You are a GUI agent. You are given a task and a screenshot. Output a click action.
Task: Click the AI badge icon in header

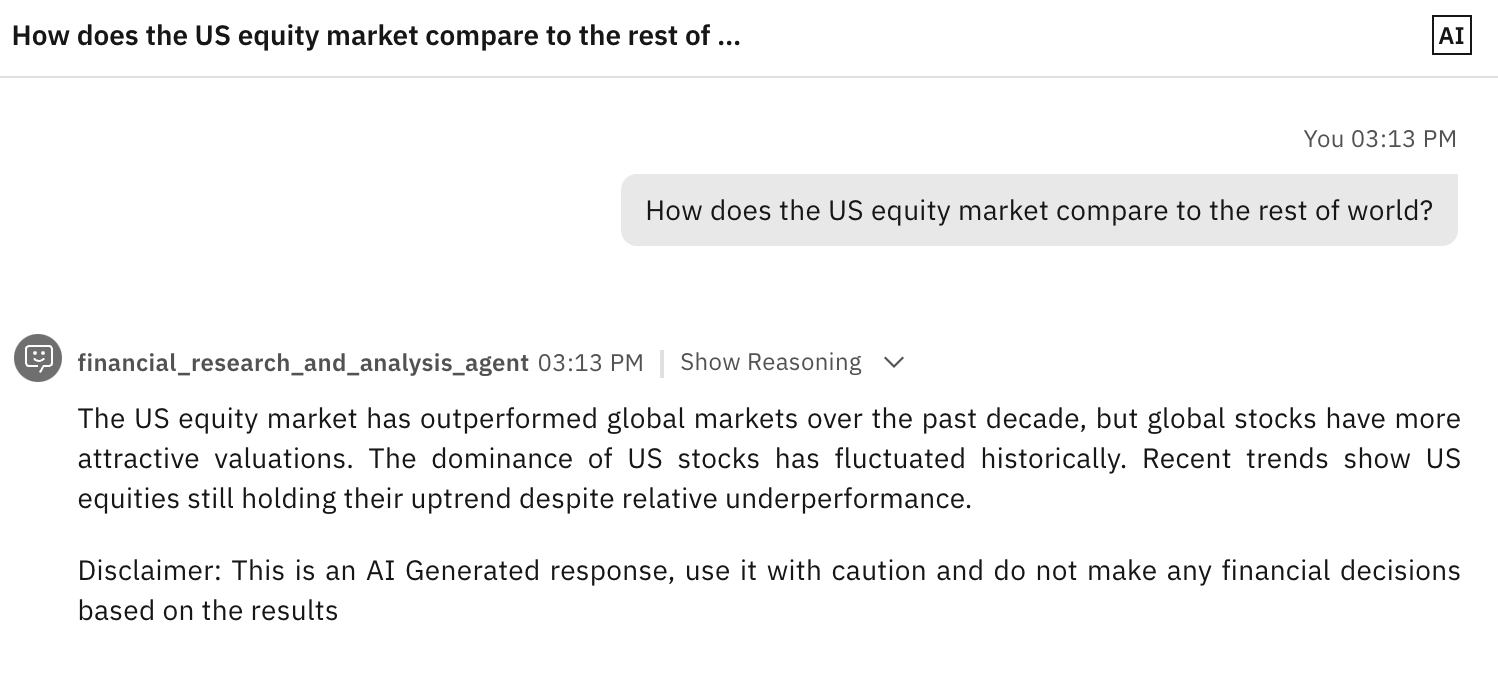(x=1451, y=37)
